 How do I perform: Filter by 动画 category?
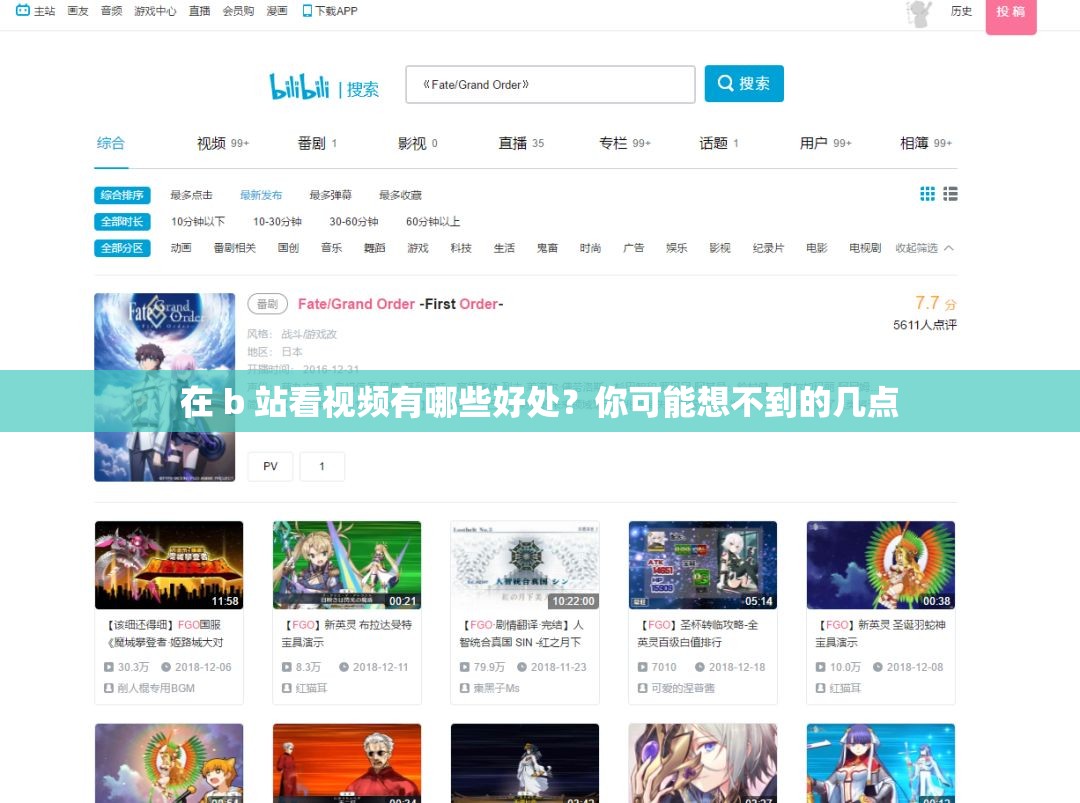[181, 248]
